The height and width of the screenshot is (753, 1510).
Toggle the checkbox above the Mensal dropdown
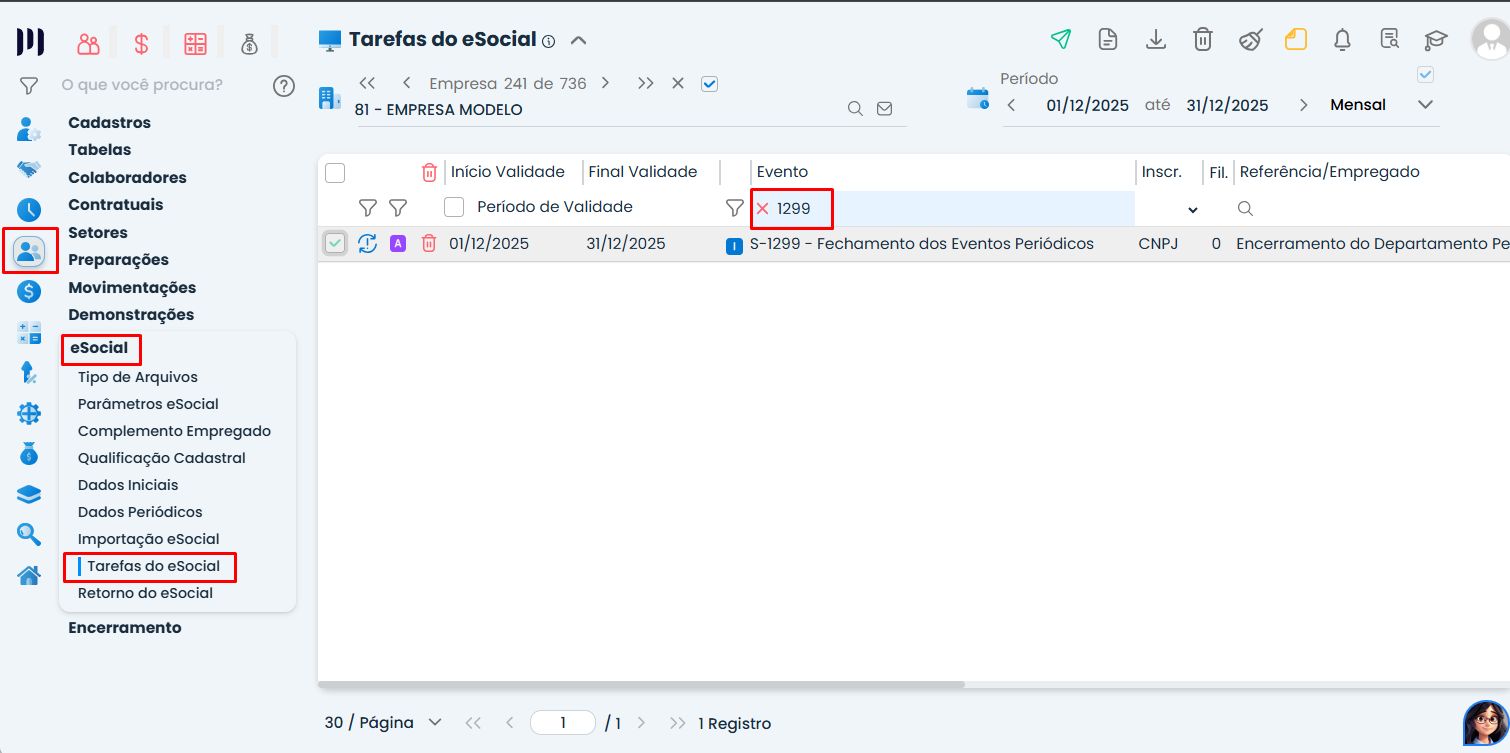pos(1426,74)
